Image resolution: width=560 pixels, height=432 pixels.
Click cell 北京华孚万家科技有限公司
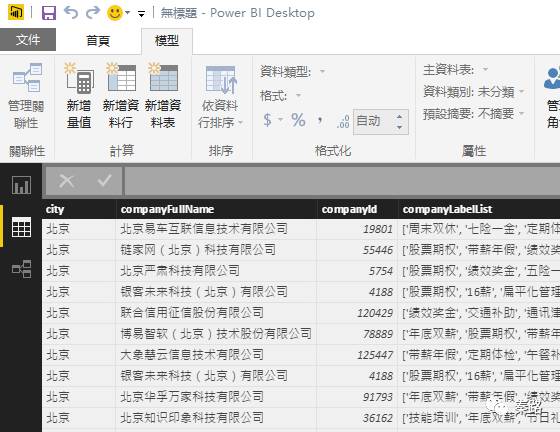pyautogui.click(x=216, y=397)
